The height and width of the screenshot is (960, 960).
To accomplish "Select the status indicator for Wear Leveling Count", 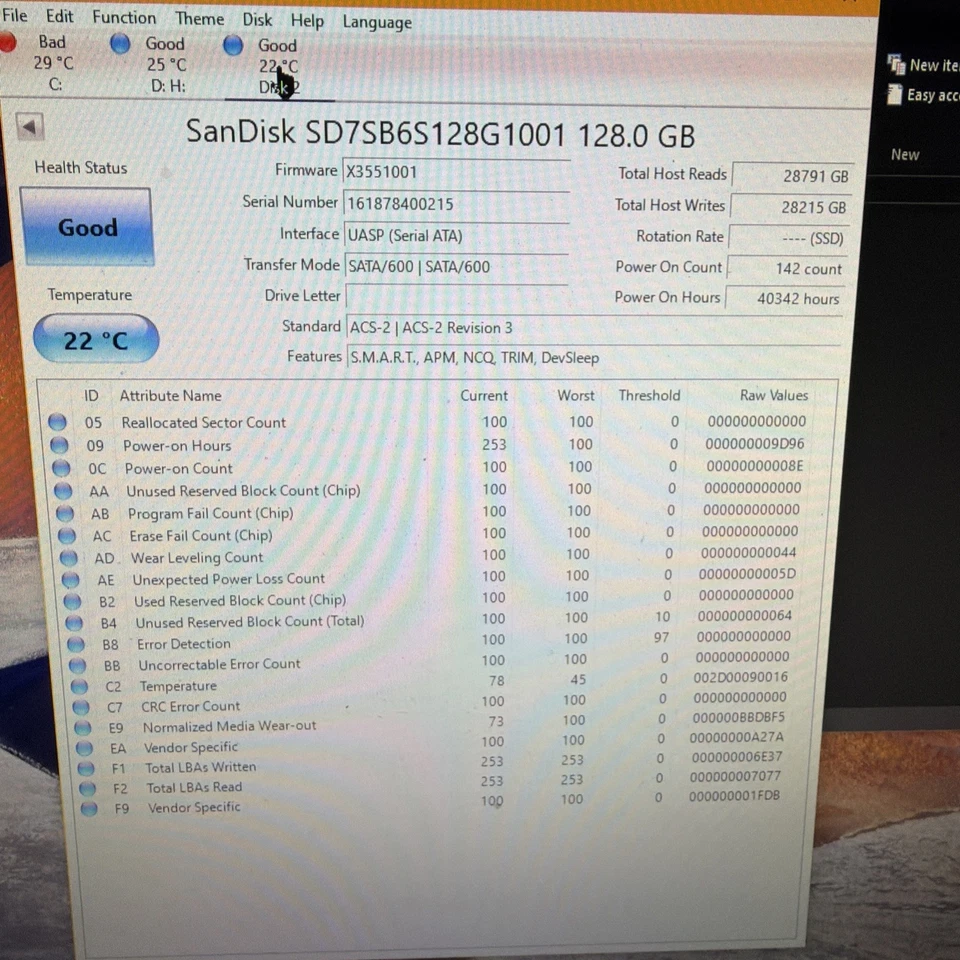I will point(68,556).
